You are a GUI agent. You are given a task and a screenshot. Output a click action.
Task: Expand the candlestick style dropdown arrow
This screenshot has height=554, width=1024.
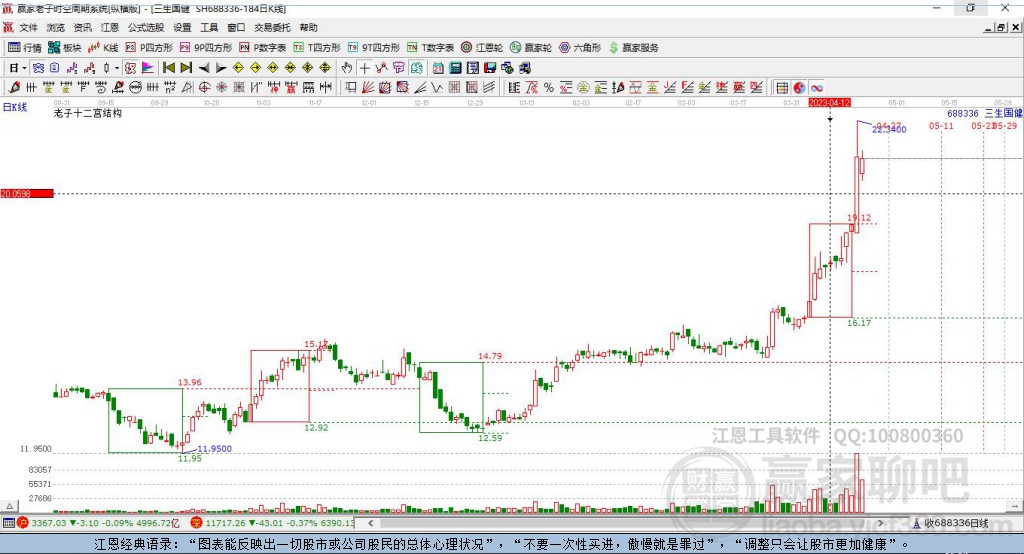pyautogui.click(x=117, y=68)
